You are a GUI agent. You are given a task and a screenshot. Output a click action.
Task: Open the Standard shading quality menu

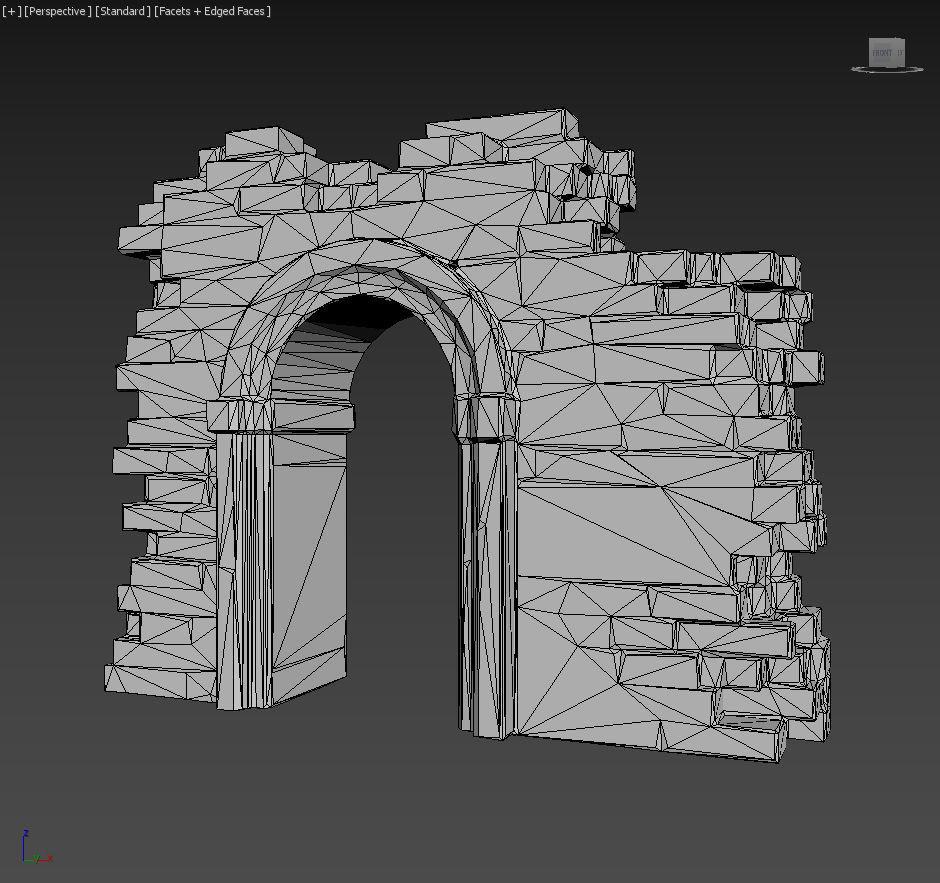coord(123,11)
